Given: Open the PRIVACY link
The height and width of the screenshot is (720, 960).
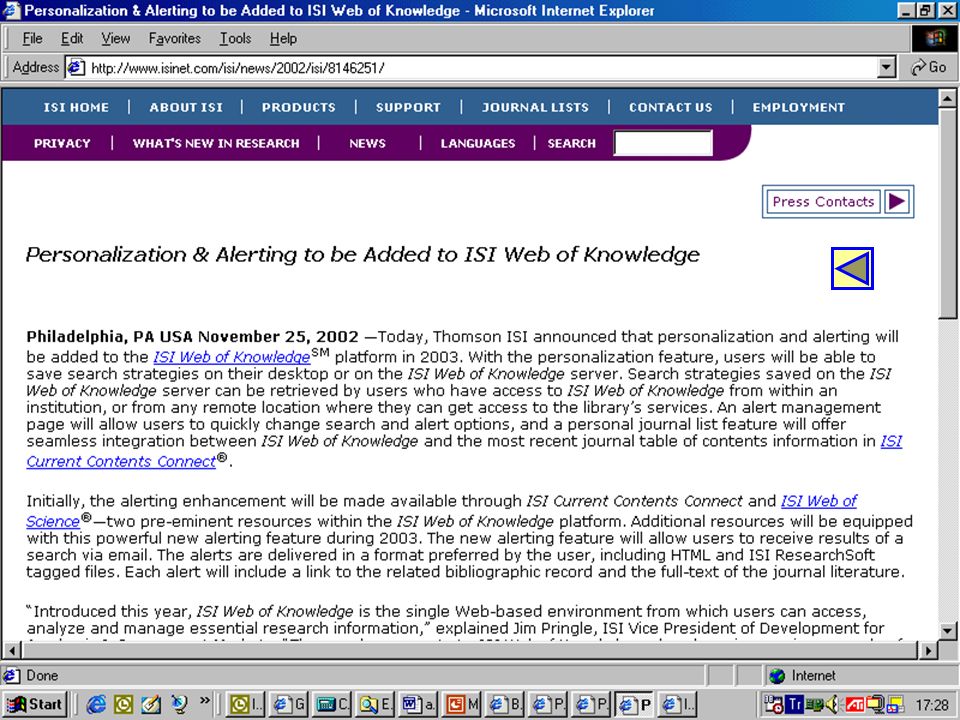Looking at the screenshot, I should tap(62, 143).
